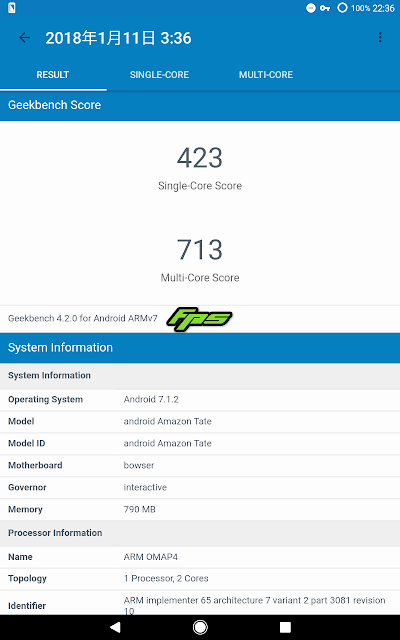Tap the 790 MB memory value
The width and height of the screenshot is (400, 640).
point(140,509)
